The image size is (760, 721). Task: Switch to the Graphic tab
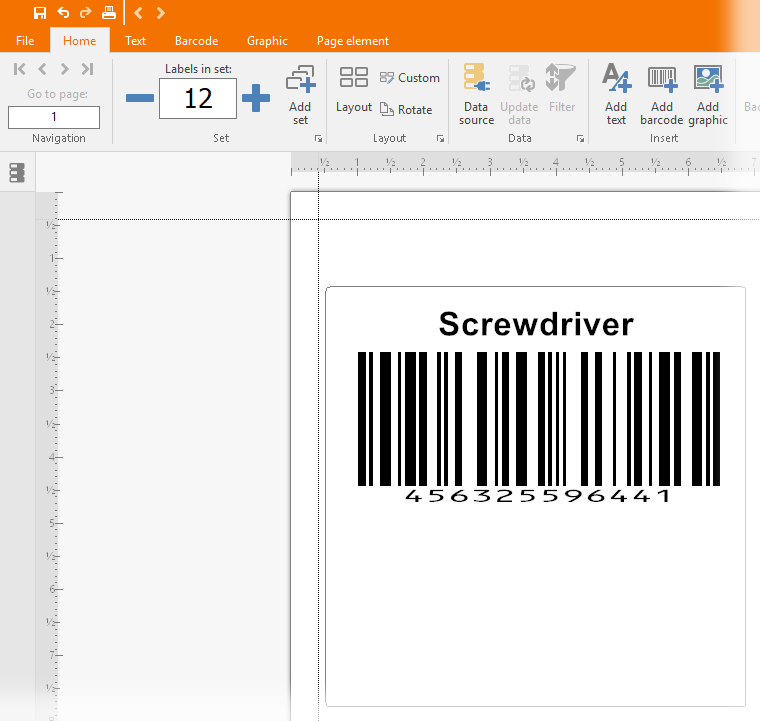coord(267,41)
